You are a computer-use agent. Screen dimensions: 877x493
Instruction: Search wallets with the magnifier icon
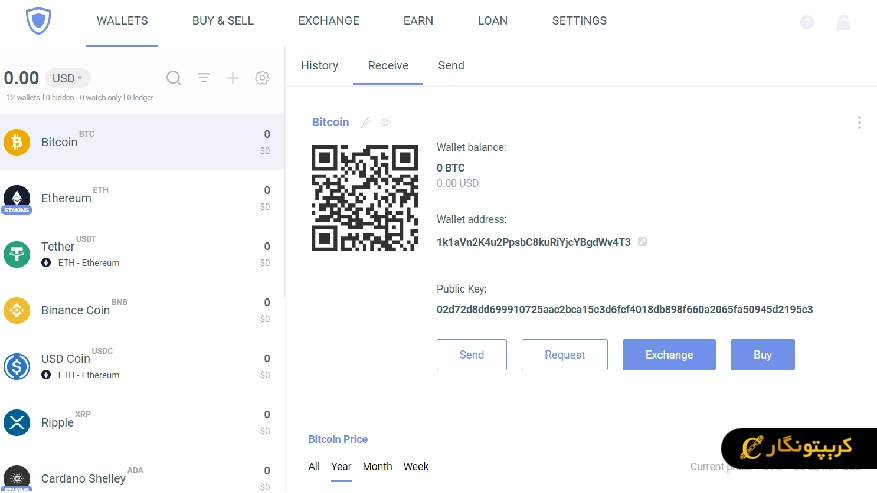pyautogui.click(x=173, y=78)
